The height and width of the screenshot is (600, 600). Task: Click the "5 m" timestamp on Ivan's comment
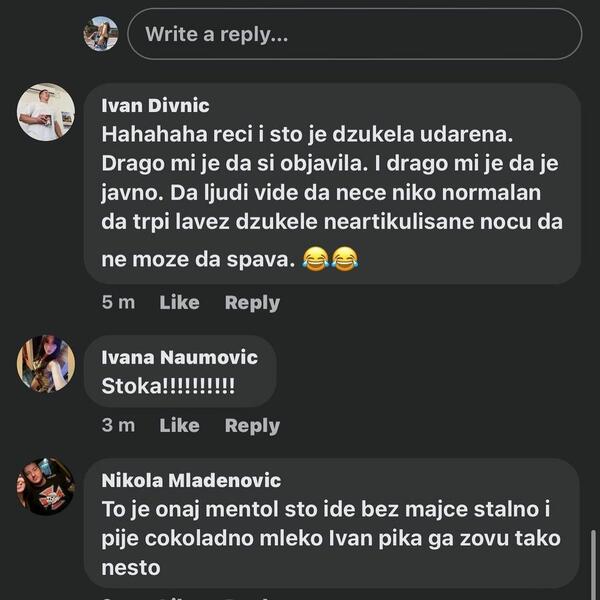pos(118,302)
